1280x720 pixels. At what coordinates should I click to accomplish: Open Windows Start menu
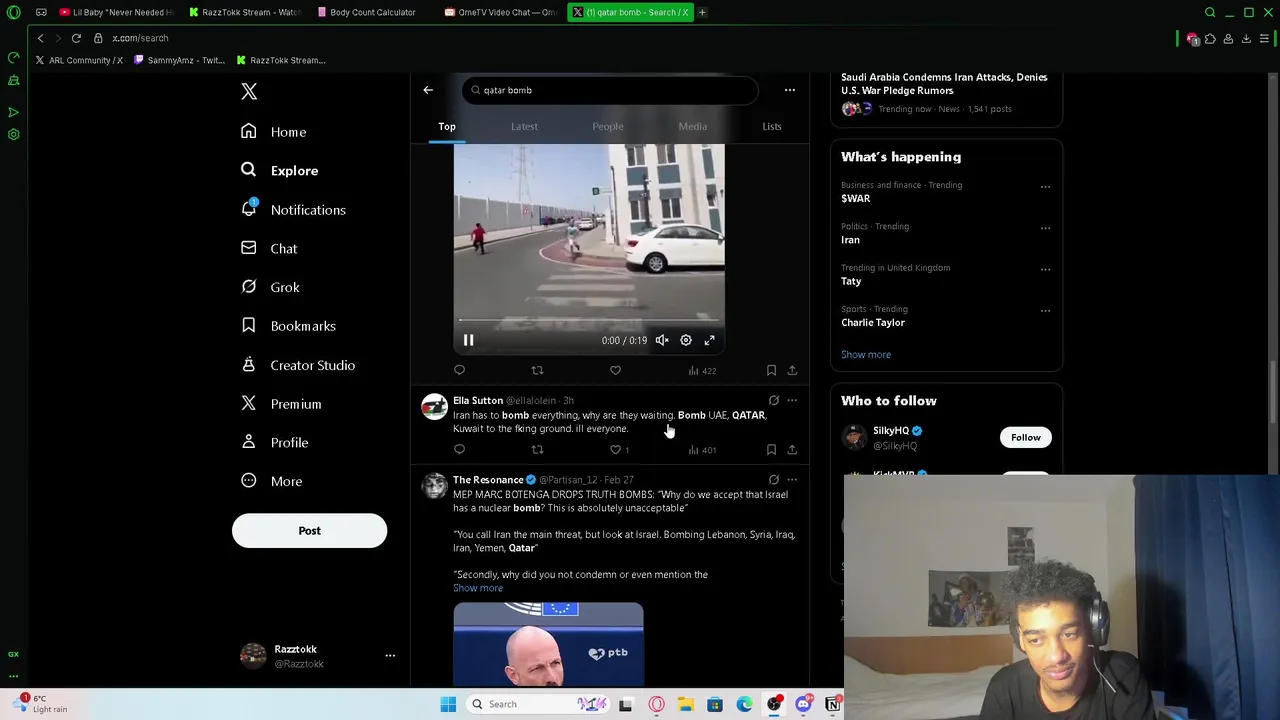click(448, 705)
